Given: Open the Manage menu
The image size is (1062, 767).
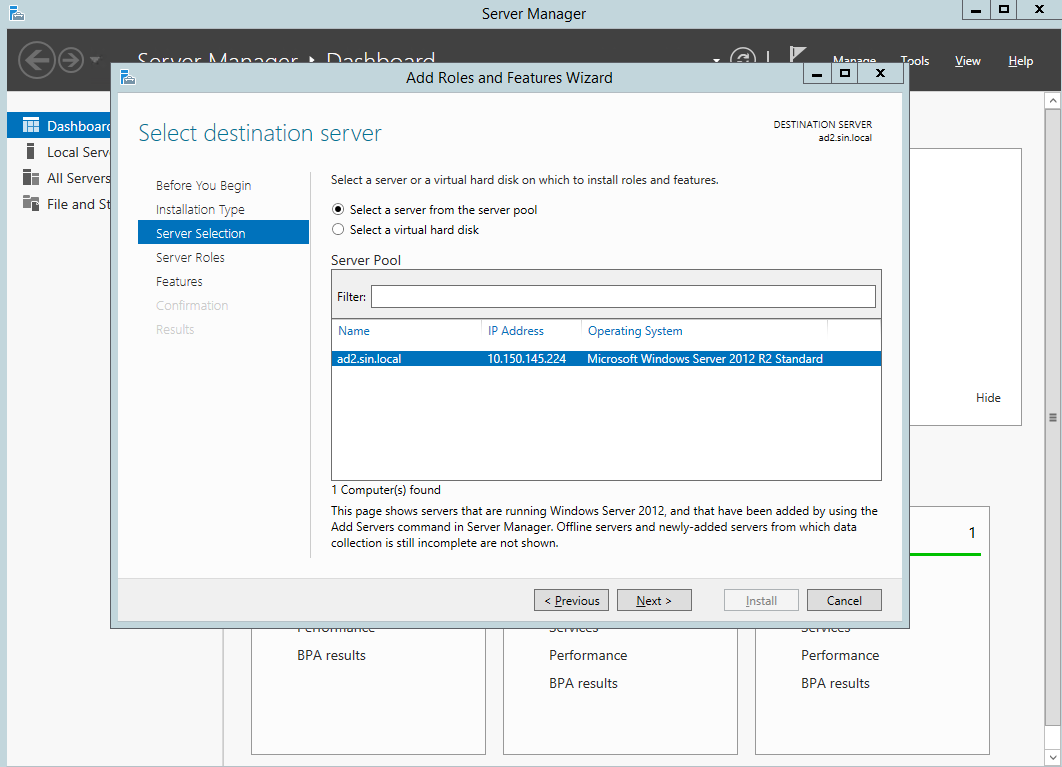Looking at the screenshot, I should tap(854, 60).
